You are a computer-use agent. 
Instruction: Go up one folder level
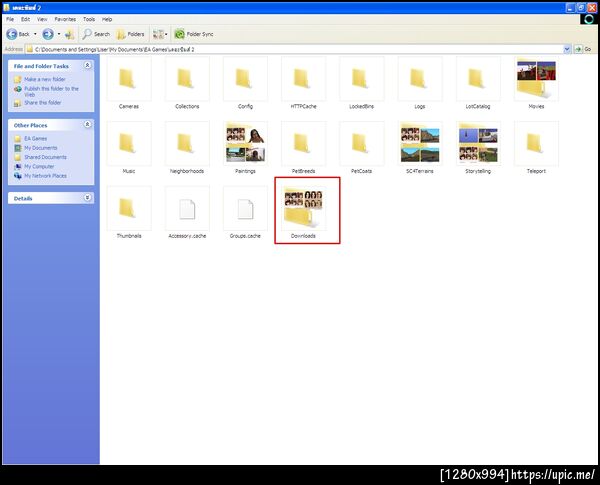69,34
